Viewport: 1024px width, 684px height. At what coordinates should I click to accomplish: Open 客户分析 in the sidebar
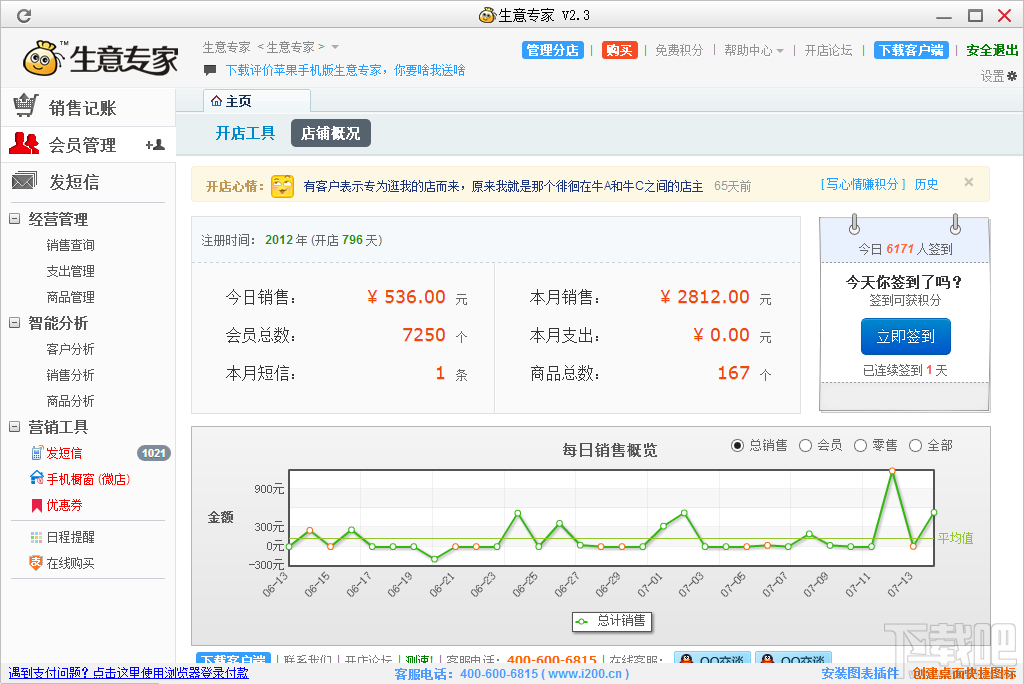pos(71,349)
